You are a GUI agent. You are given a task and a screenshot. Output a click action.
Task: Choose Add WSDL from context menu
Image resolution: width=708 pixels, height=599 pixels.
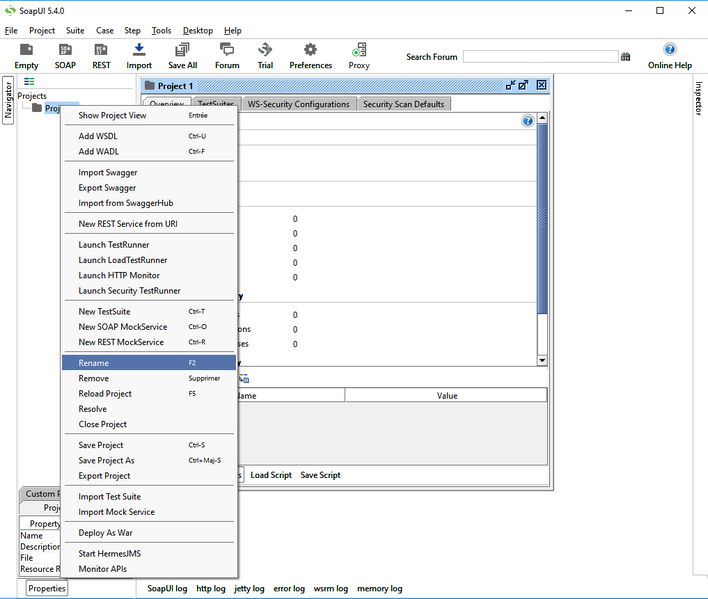pyautogui.click(x=149, y=136)
